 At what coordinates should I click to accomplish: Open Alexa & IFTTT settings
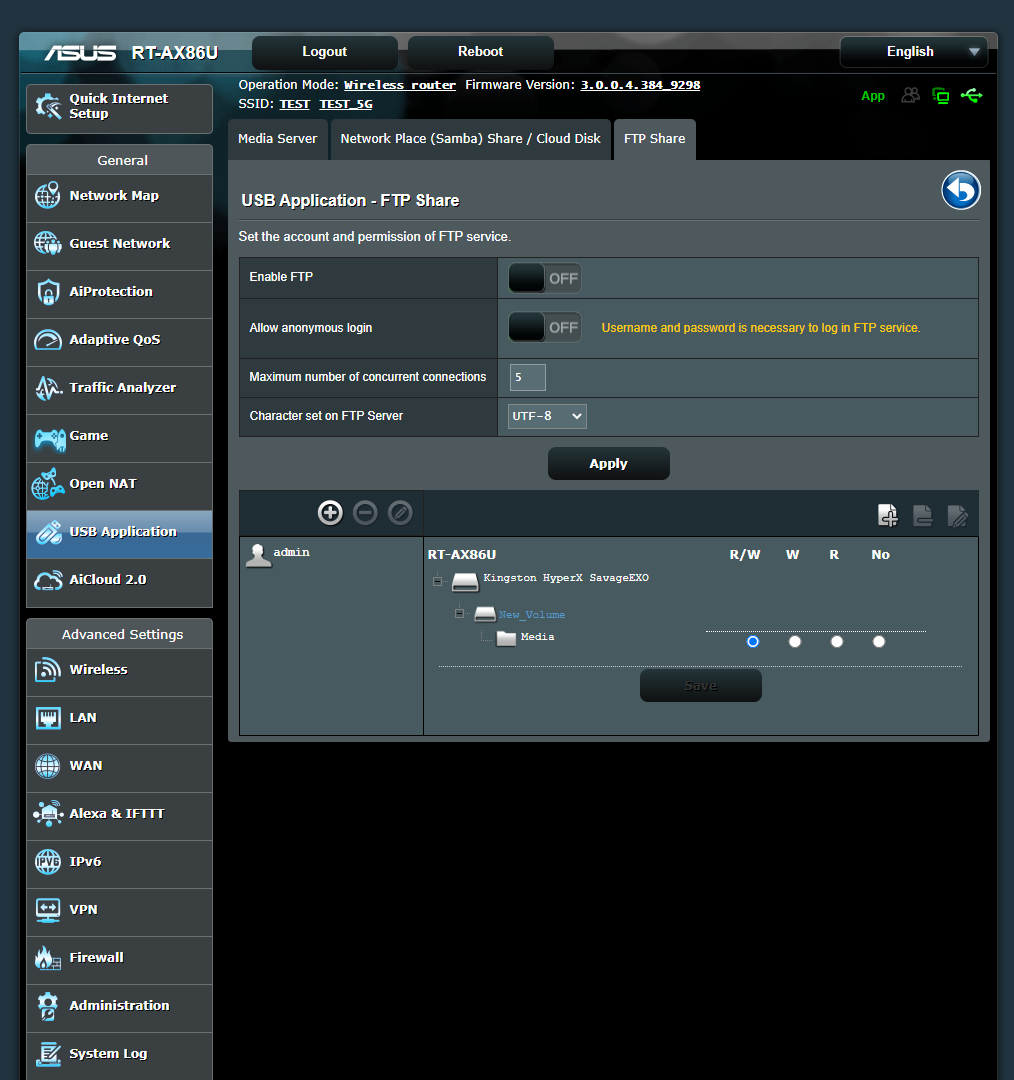coord(119,816)
